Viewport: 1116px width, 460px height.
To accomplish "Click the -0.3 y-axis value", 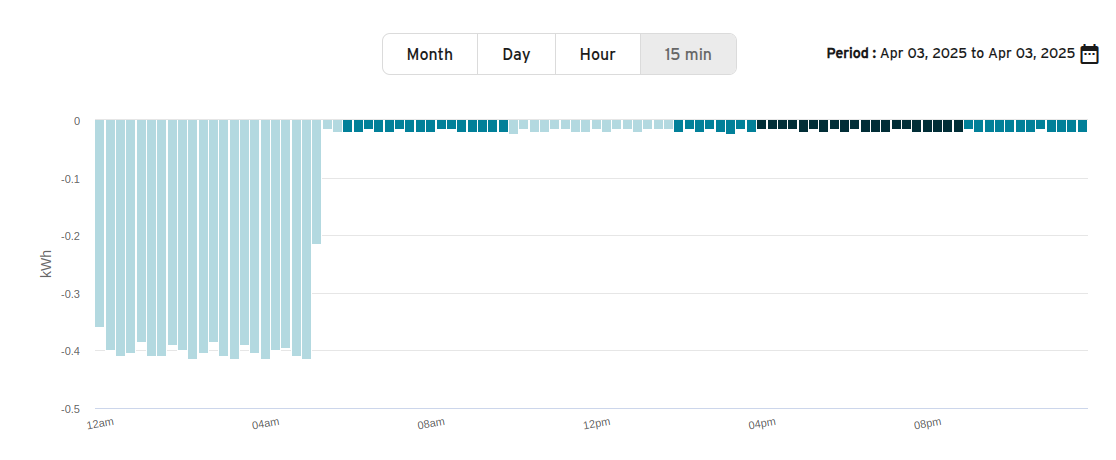I will (70, 294).
